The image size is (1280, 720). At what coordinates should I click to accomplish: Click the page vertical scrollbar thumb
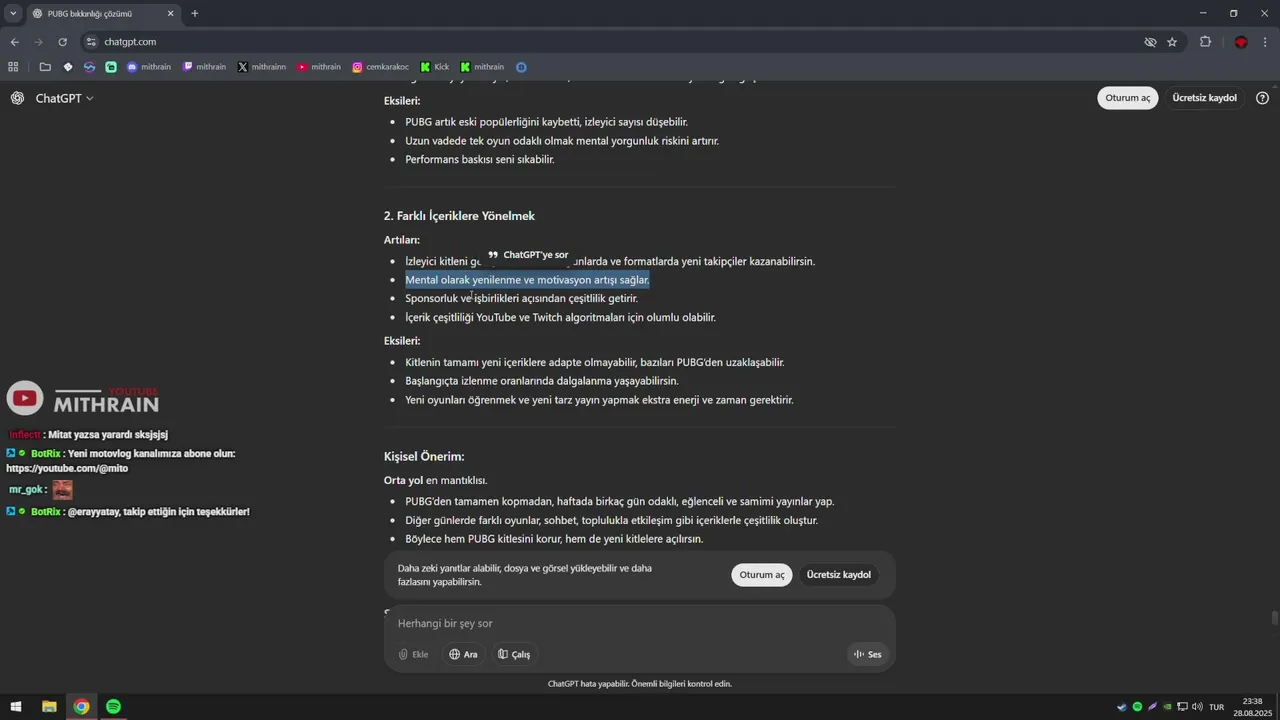coord(1274,618)
